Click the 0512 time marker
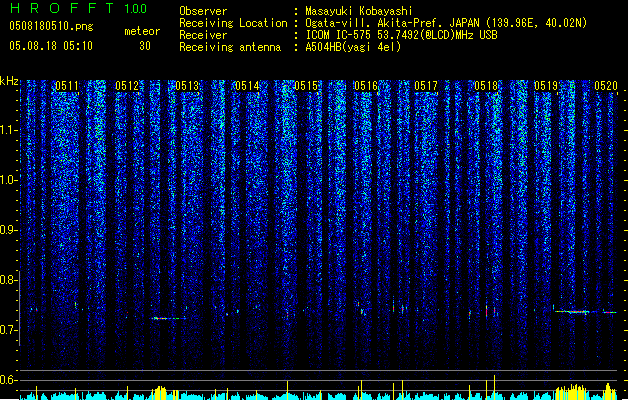This screenshot has width=629, height=400. (x=127, y=86)
